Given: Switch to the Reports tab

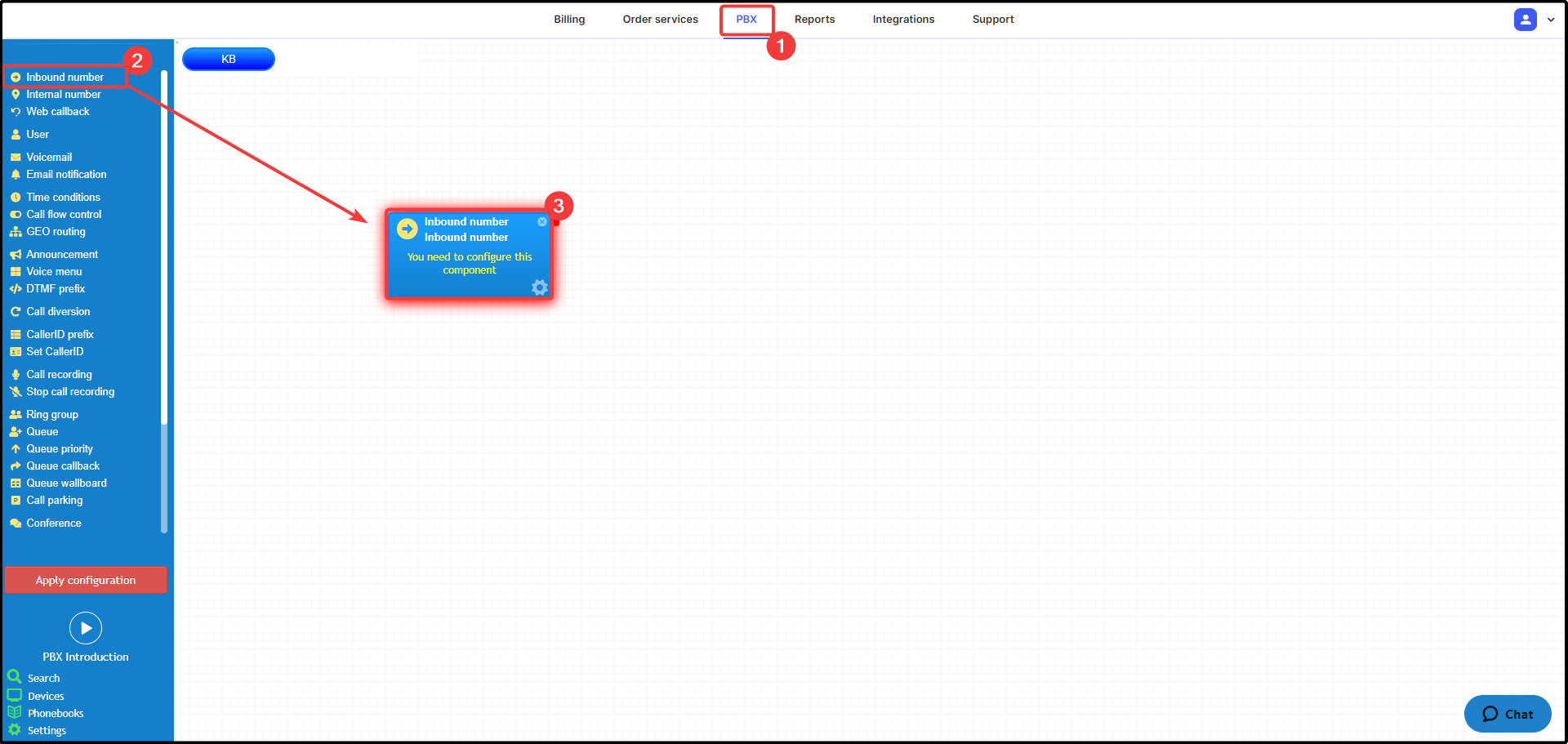Looking at the screenshot, I should coord(814,20).
